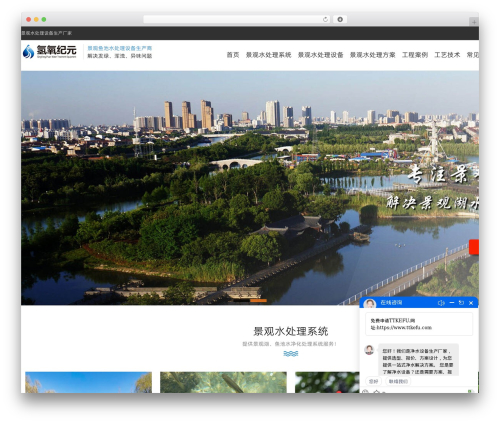Click the blue tagline 景观鱼池水处理设备生产商
500x423 pixels.
120,48
